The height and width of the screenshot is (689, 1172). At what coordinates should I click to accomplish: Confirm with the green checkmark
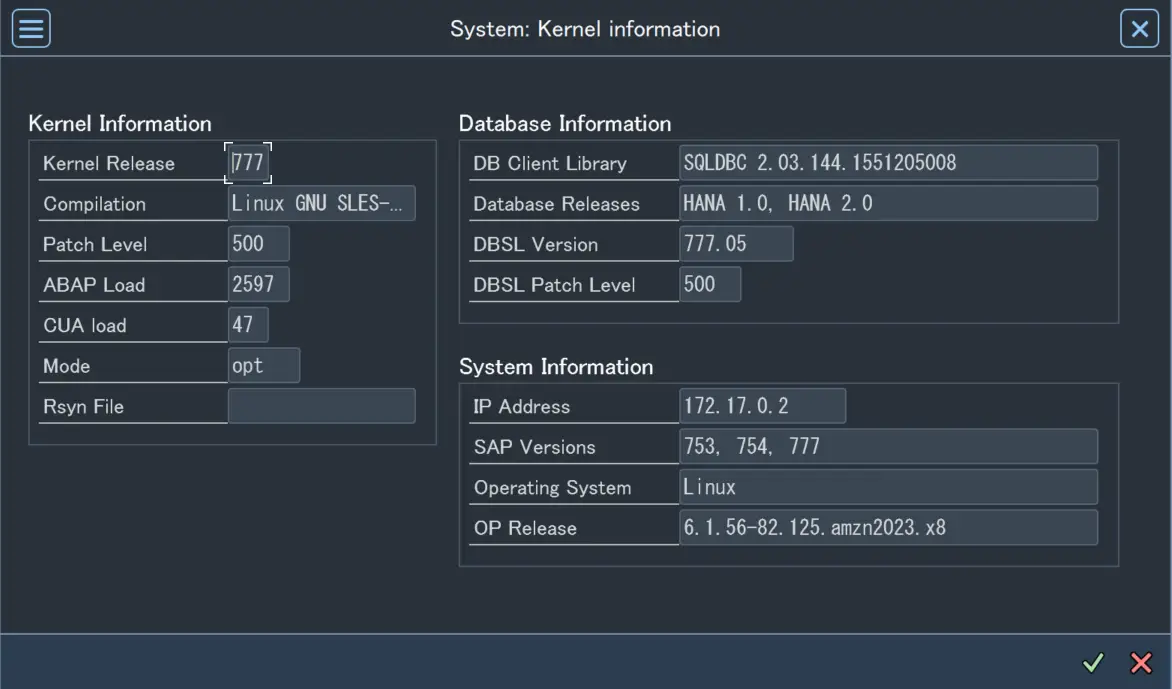pyautogui.click(x=1093, y=662)
